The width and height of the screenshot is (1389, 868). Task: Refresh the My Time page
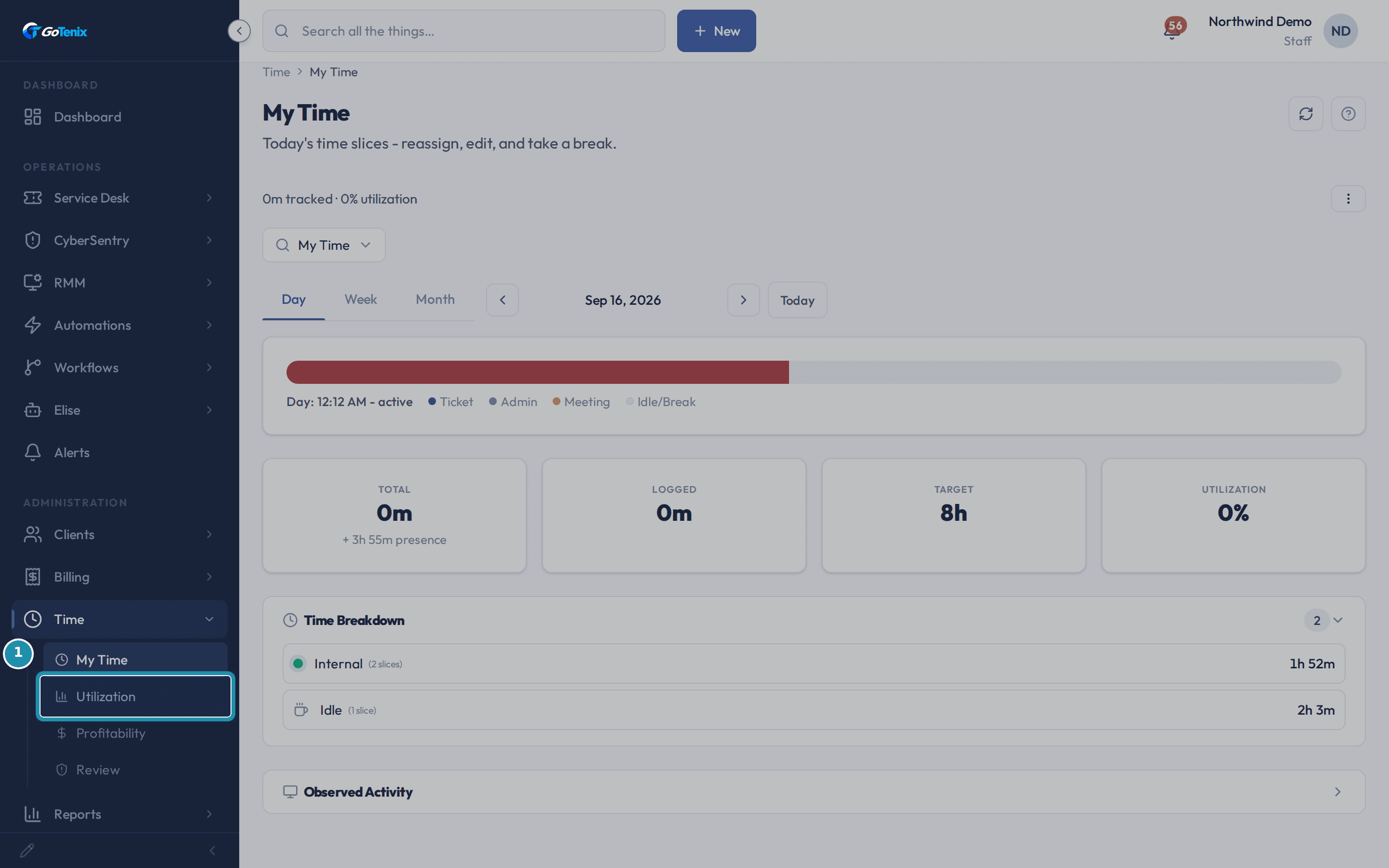pyautogui.click(x=1306, y=114)
